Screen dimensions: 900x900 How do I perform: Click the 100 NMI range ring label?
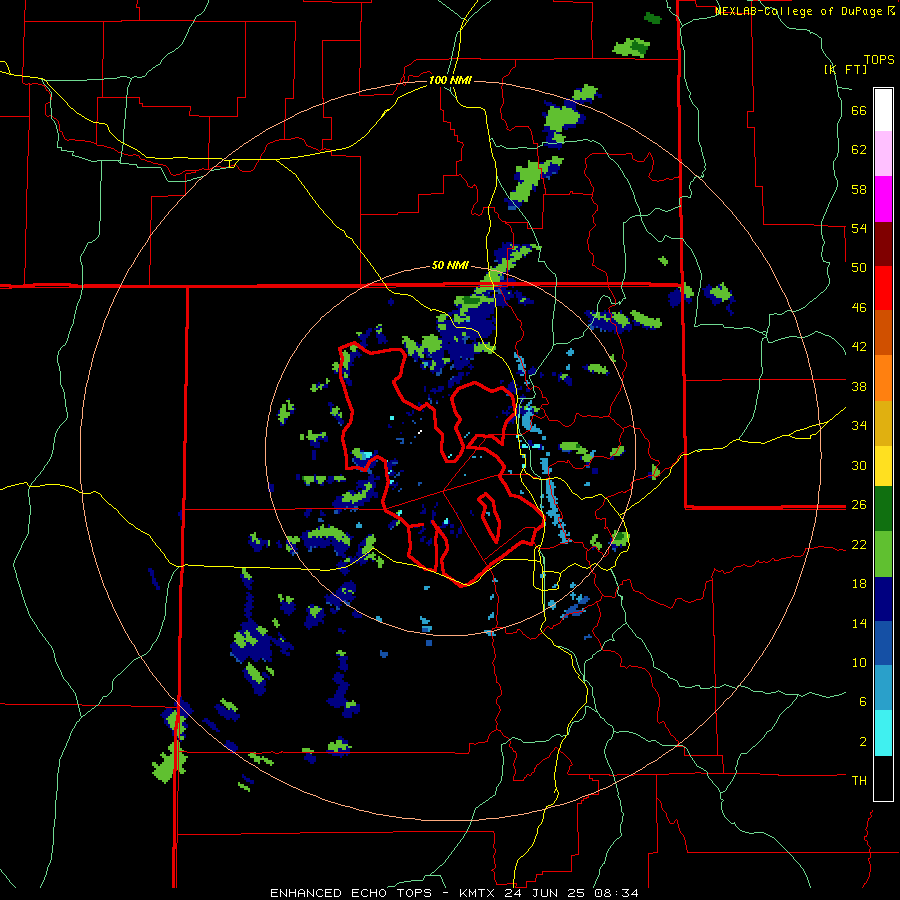(x=450, y=80)
